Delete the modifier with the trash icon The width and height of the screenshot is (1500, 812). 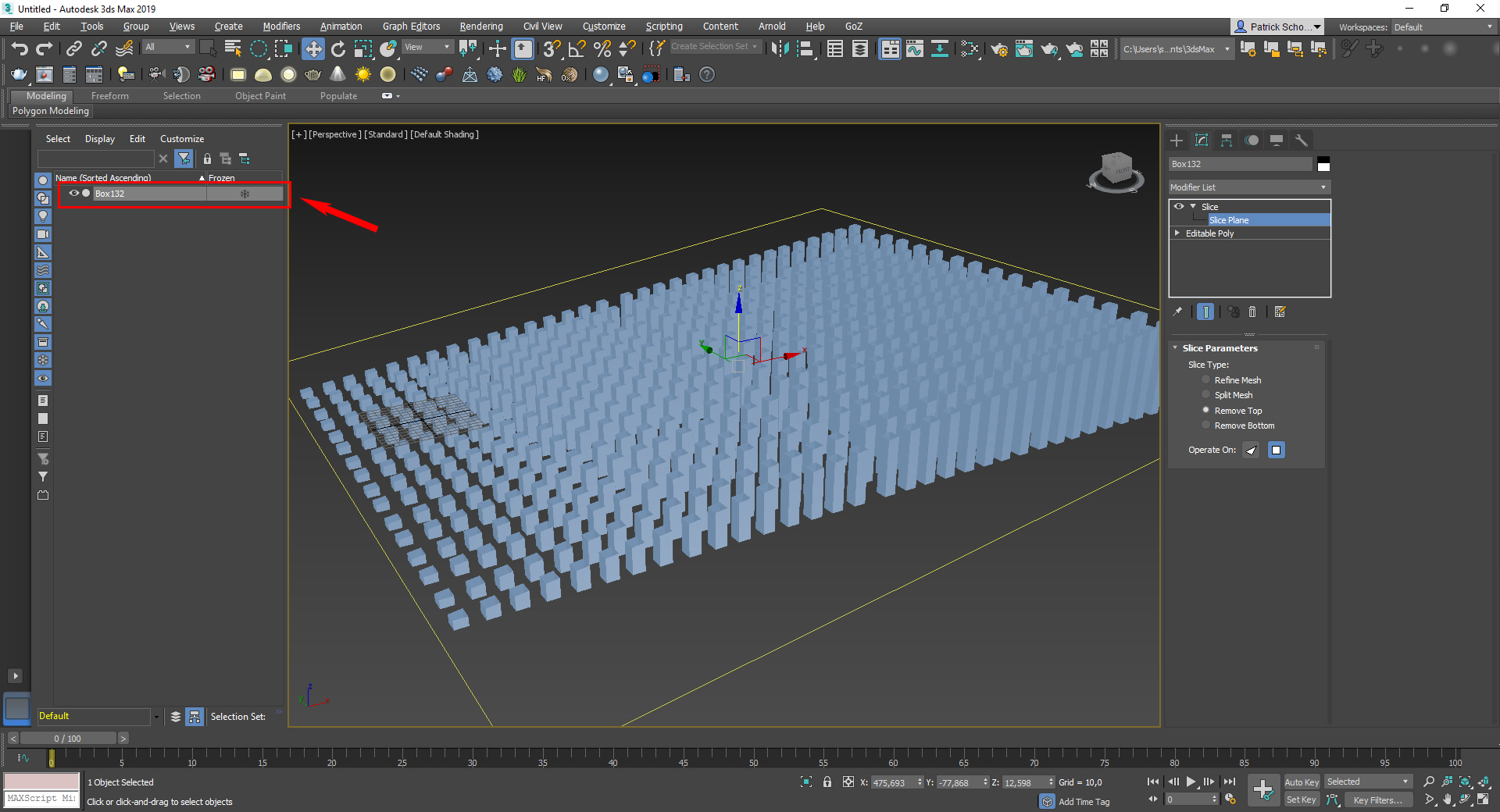point(1252,312)
